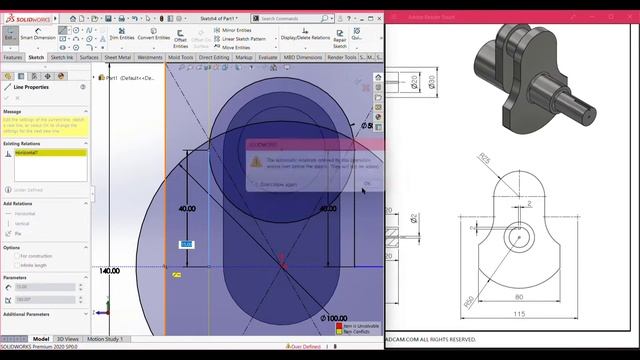The image size is (640, 360).
Task: Click the 140.00 dimension in the sketch
Action: tap(109, 271)
